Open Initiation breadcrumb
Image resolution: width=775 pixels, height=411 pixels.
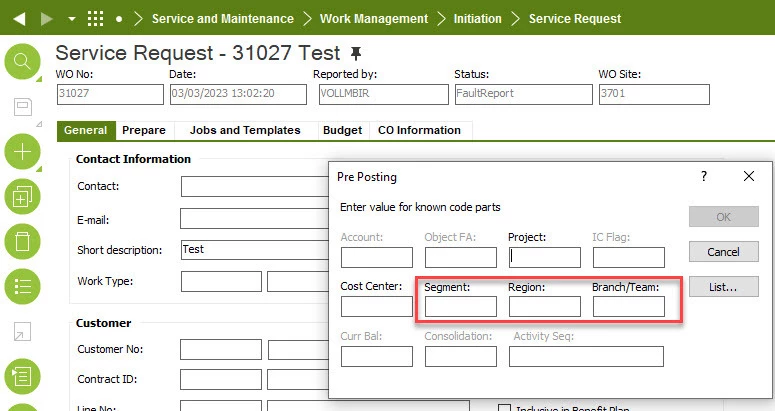tap(477, 19)
